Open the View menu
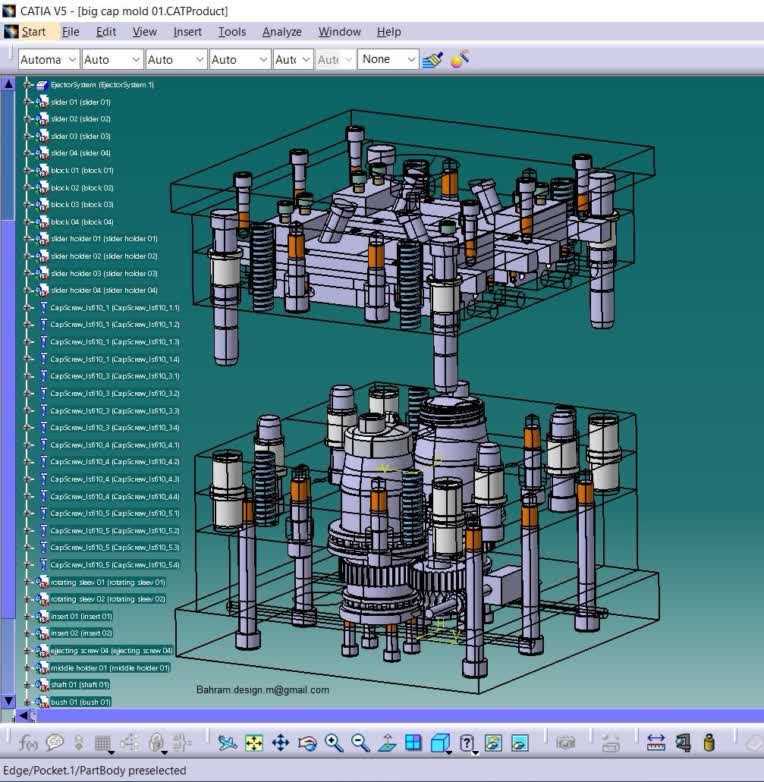This screenshot has width=764, height=782. (x=145, y=32)
